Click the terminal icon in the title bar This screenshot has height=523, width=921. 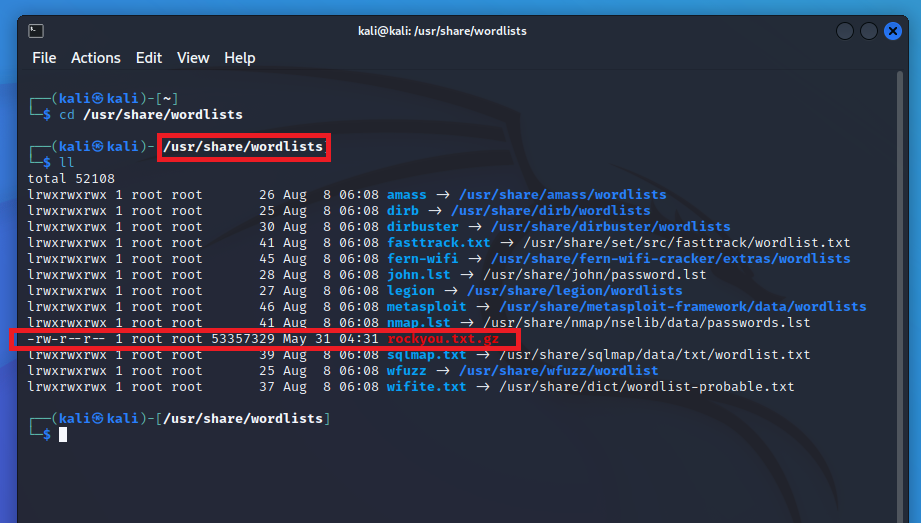click(x=36, y=31)
